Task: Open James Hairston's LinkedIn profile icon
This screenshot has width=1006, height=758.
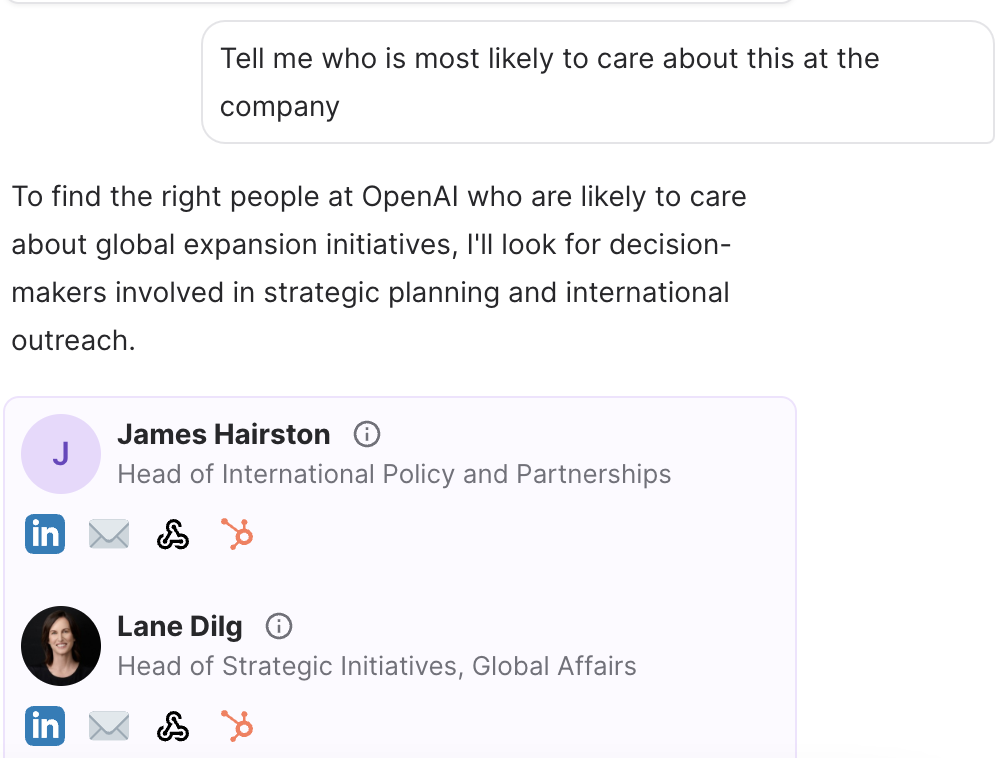Action: [45, 534]
